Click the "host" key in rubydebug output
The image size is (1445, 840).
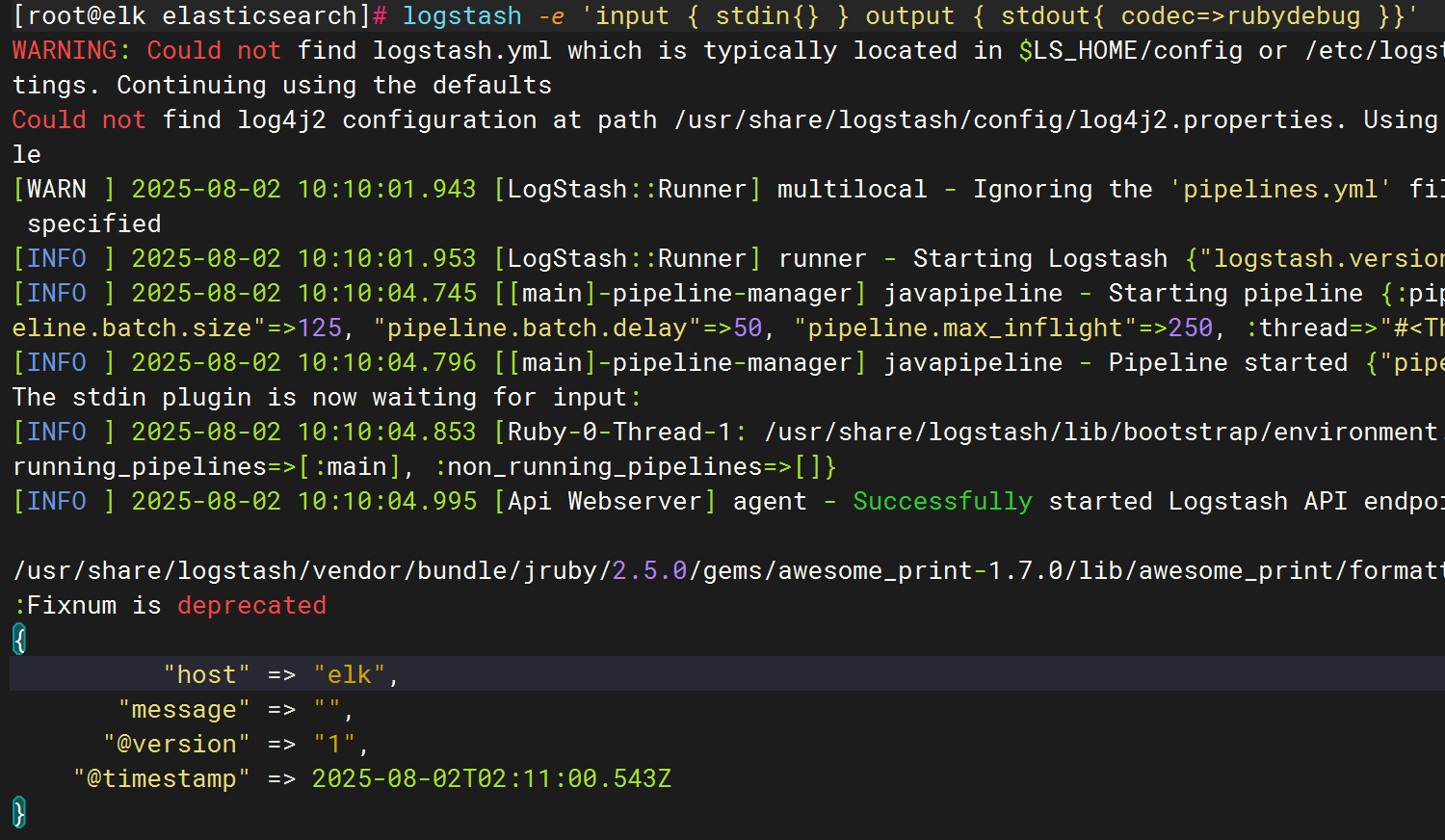tap(207, 675)
